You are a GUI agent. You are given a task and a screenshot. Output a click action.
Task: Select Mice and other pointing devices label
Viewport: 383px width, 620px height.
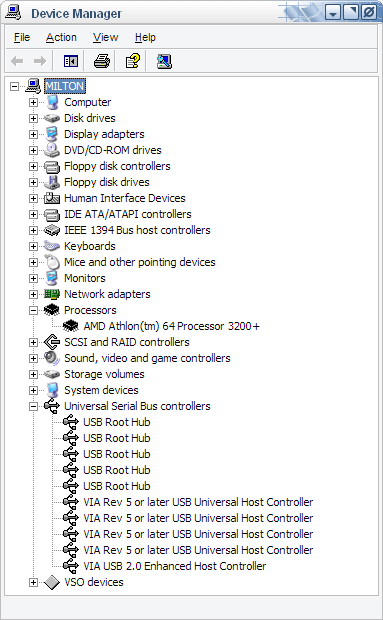click(140, 262)
